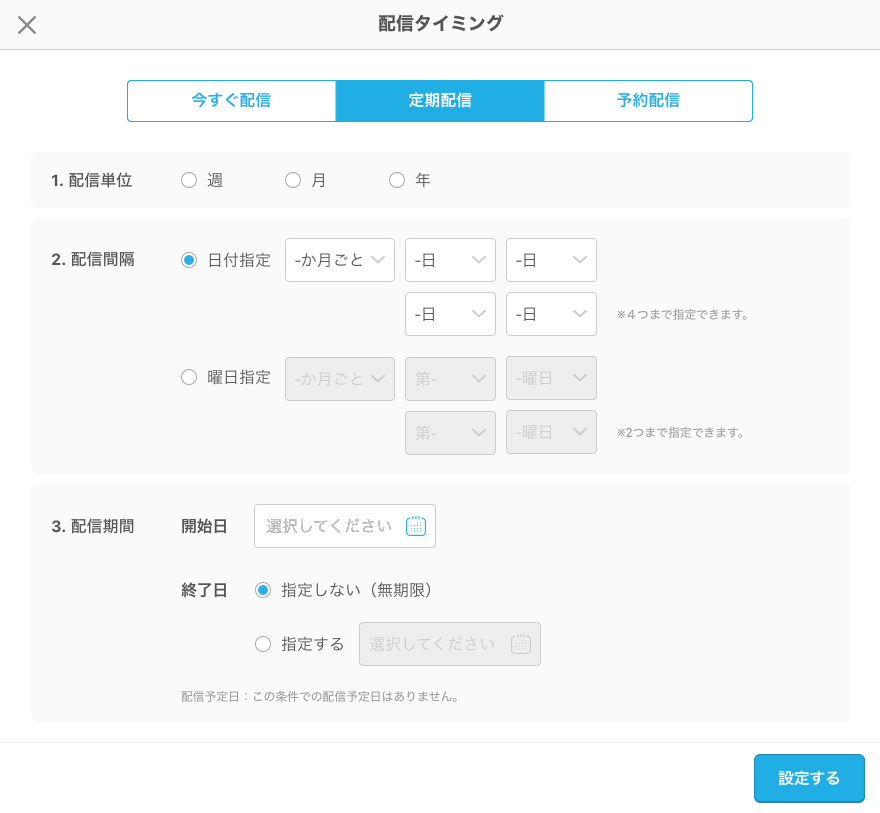Click the calendar icon in the 終了日 field
The image size is (880, 813).
pyautogui.click(x=521, y=644)
